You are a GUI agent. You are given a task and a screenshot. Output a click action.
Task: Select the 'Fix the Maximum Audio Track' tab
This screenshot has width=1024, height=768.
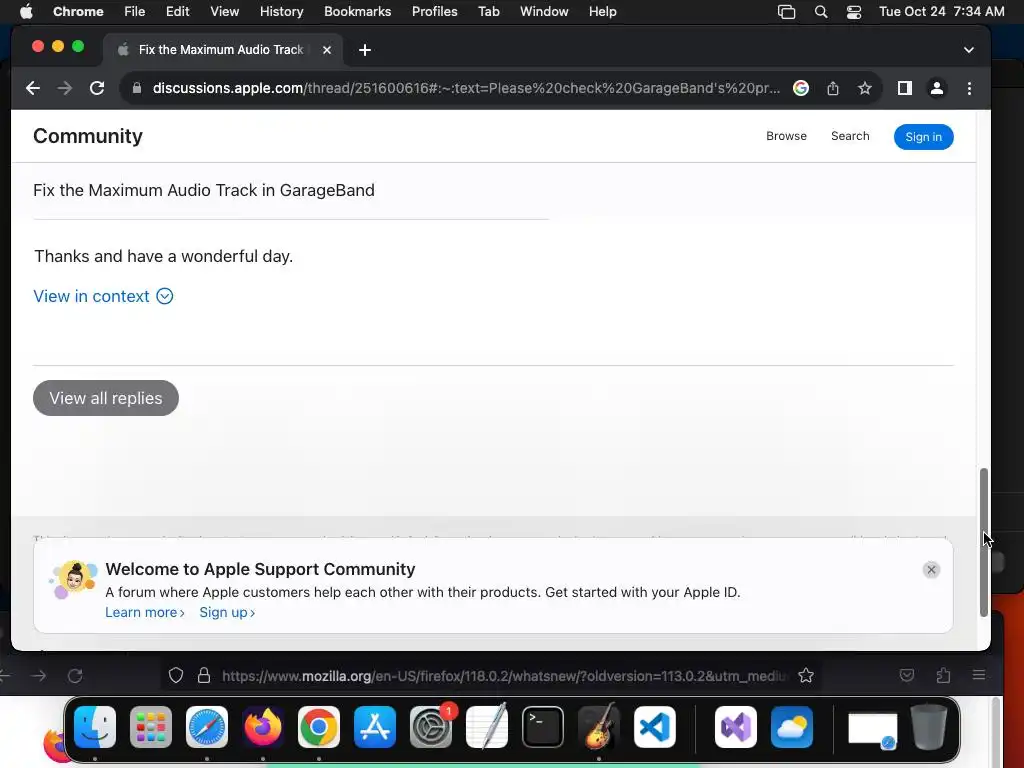point(221,50)
